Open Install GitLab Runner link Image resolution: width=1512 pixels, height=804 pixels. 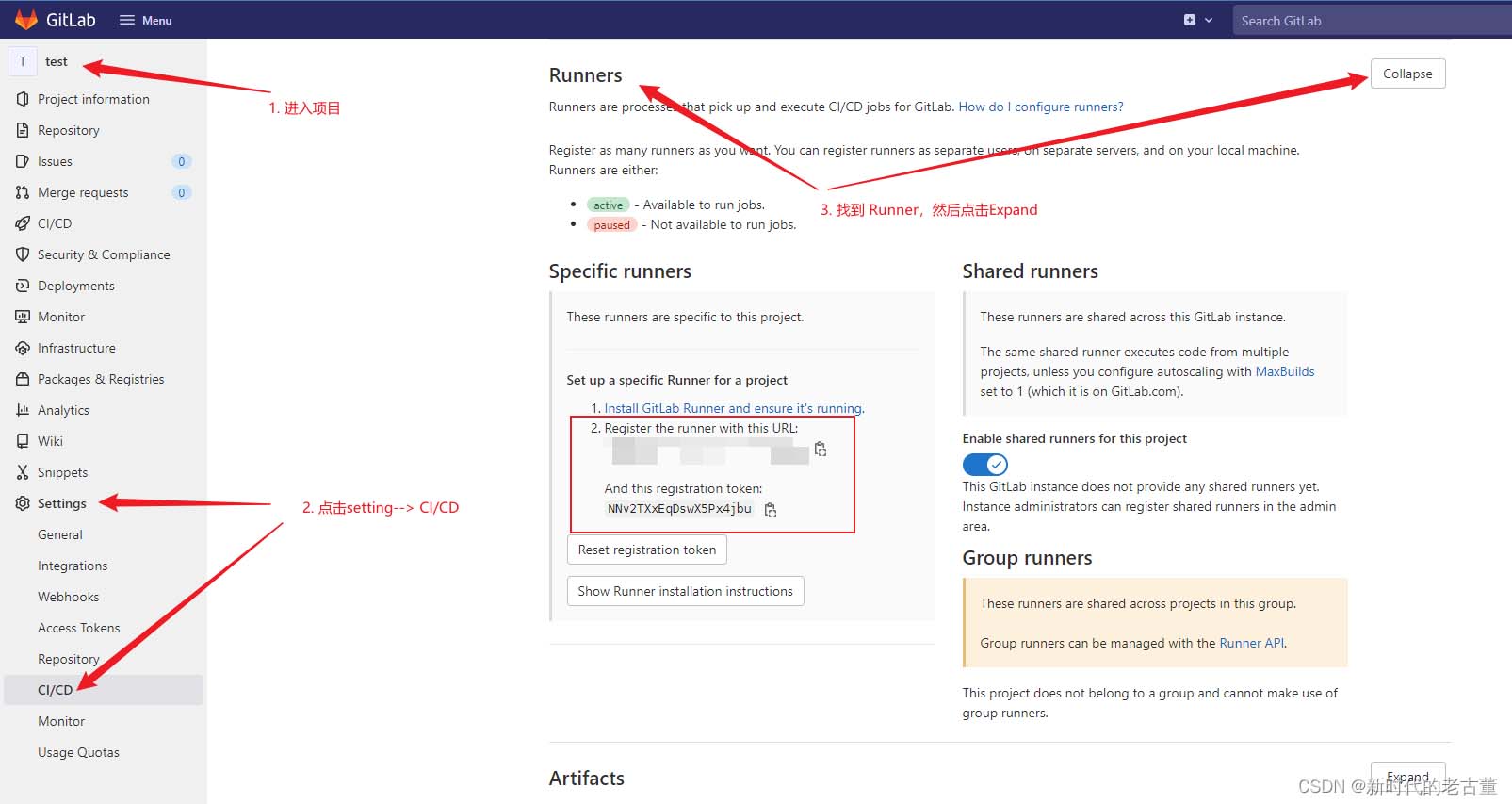click(733, 408)
